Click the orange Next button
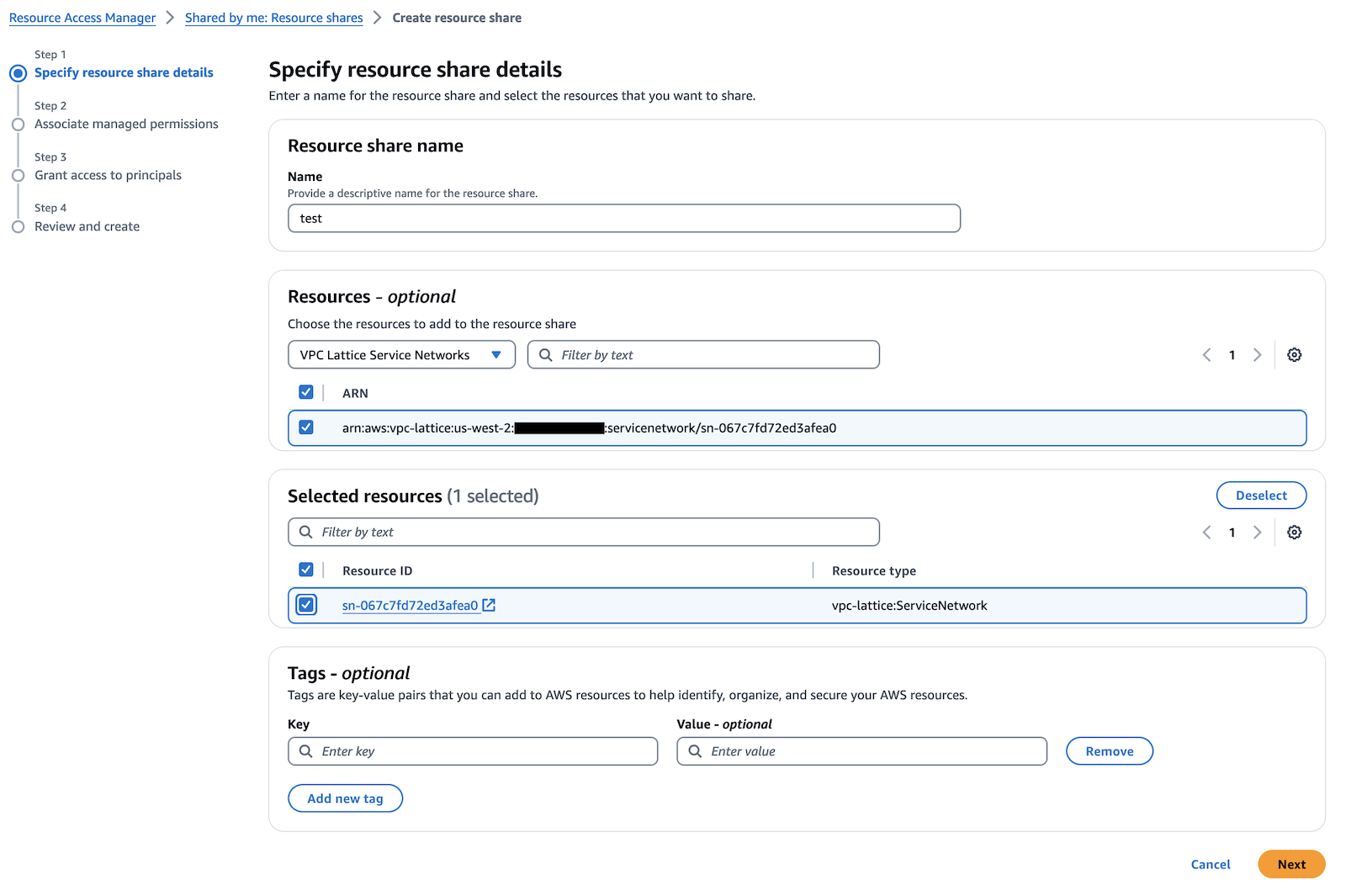This screenshot has width=1346, height=896. 1290,864
